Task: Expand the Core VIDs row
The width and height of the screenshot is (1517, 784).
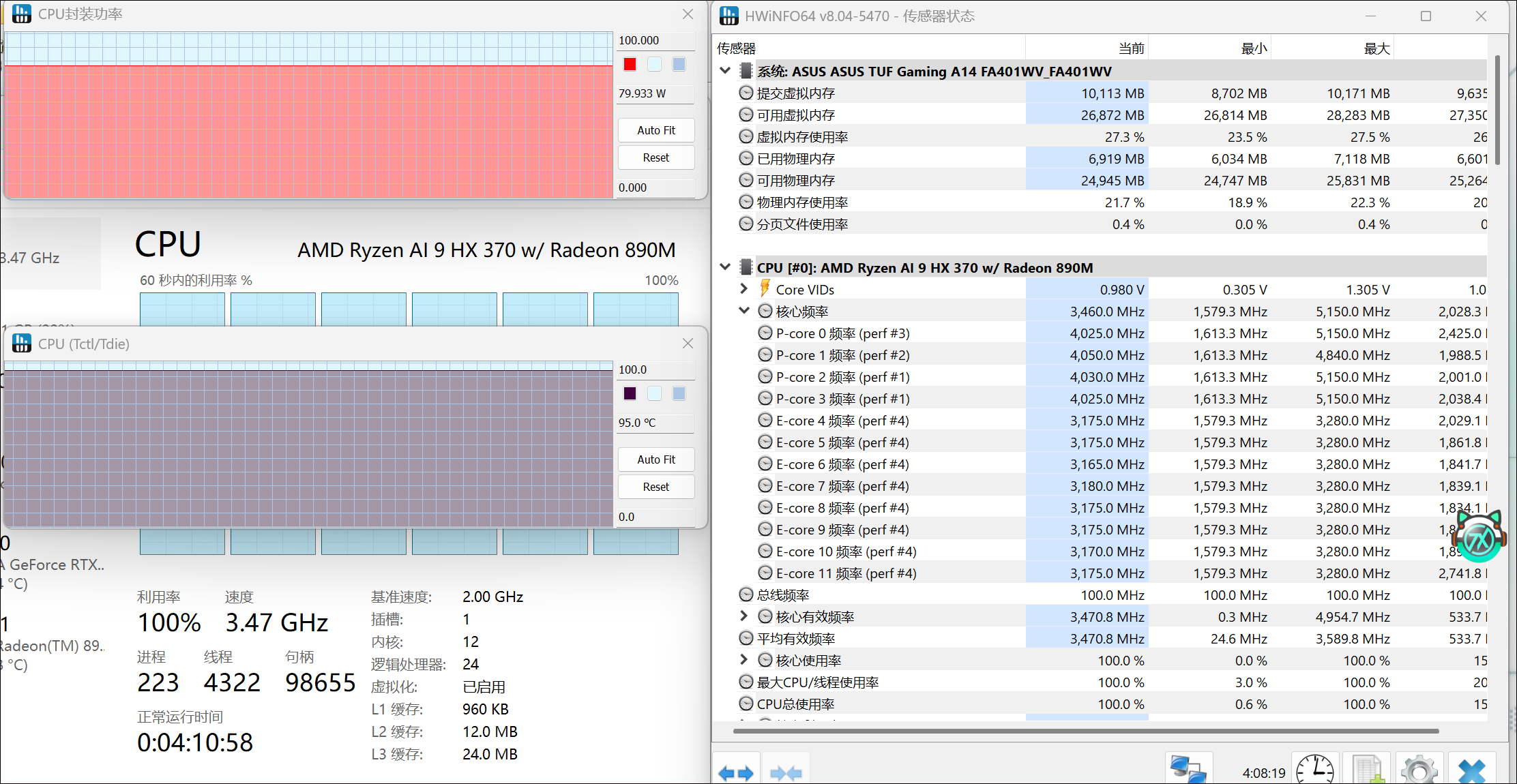Action: [744, 289]
